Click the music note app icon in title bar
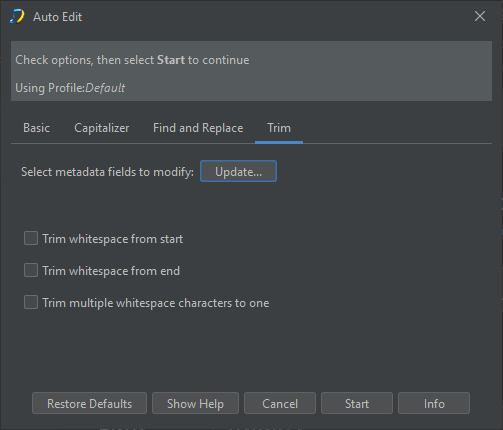Image resolution: width=503 pixels, height=430 pixels. pos(17,16)
